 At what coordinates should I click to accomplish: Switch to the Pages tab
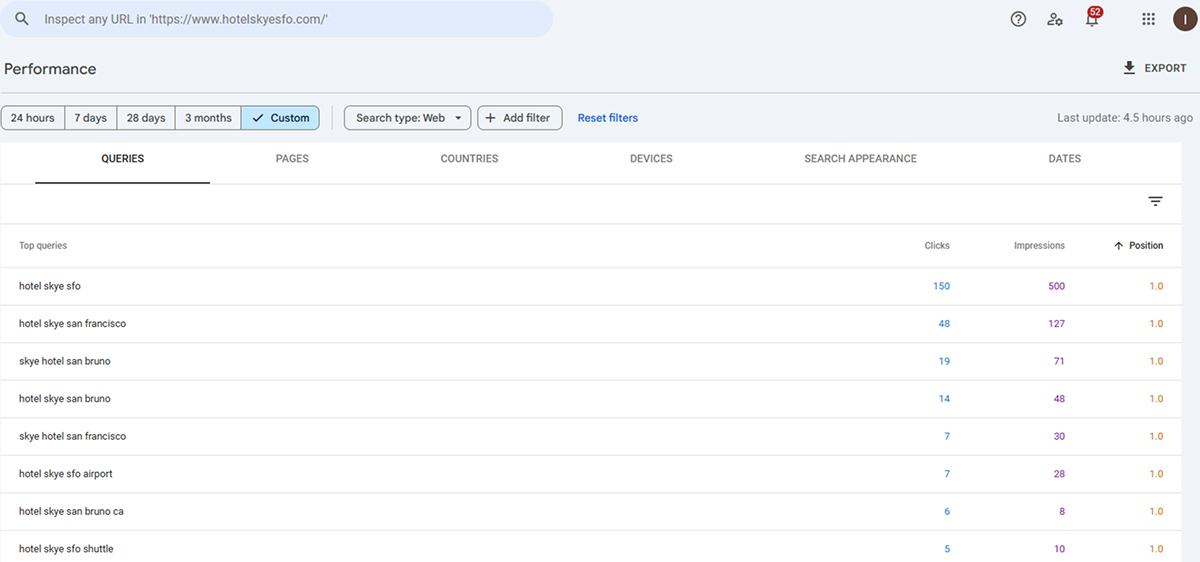pos(292,159)
